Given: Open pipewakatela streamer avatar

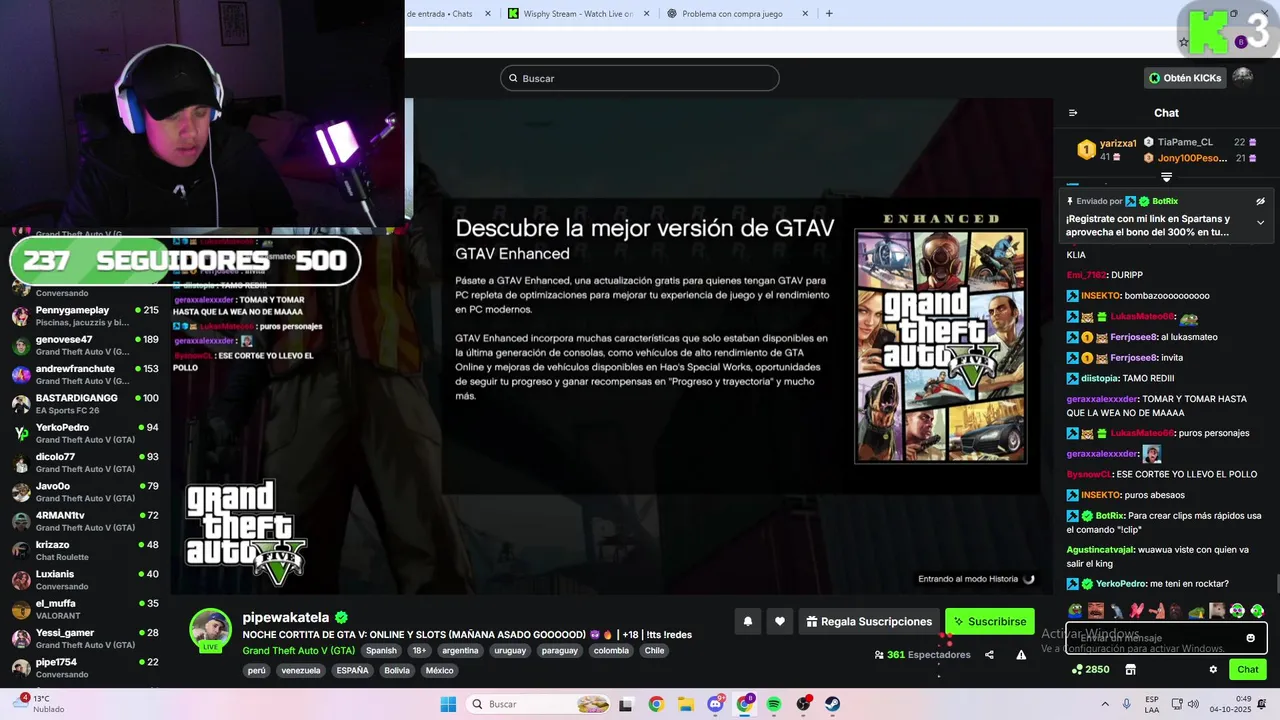Looking at the screenshot, I should coord(211,629).
